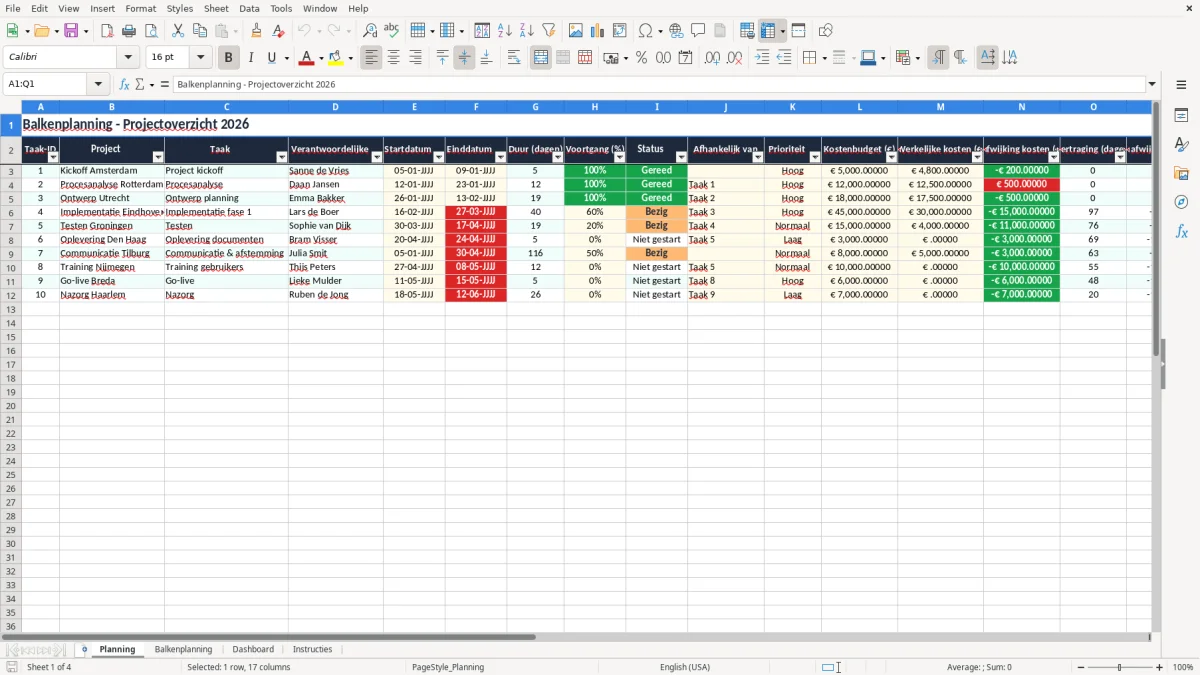Click English (USA) language in status bar
This screenshot has width=1200, height=675.
(685, 667)
